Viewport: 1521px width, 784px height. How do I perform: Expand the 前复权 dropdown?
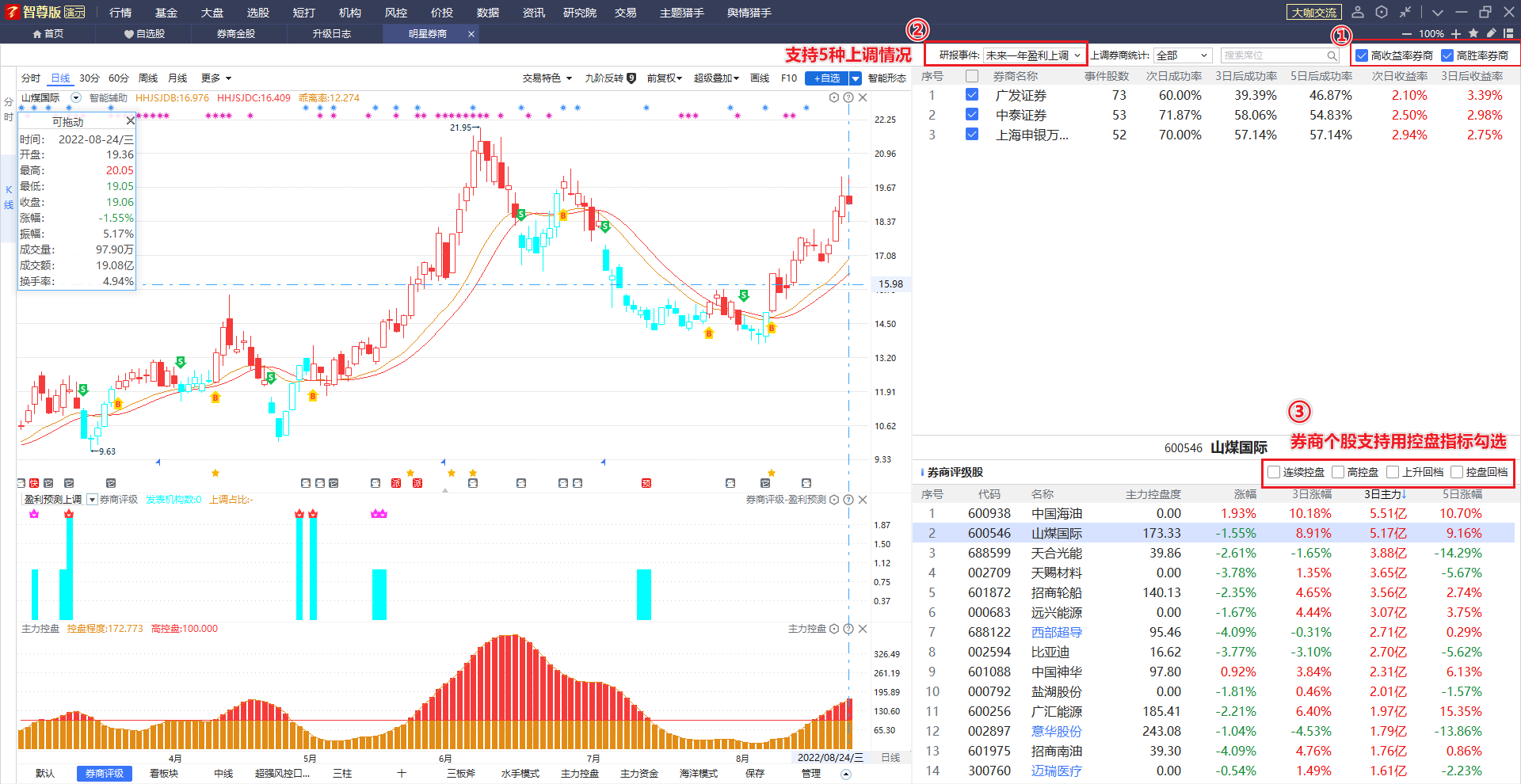[x=664, y=78]
